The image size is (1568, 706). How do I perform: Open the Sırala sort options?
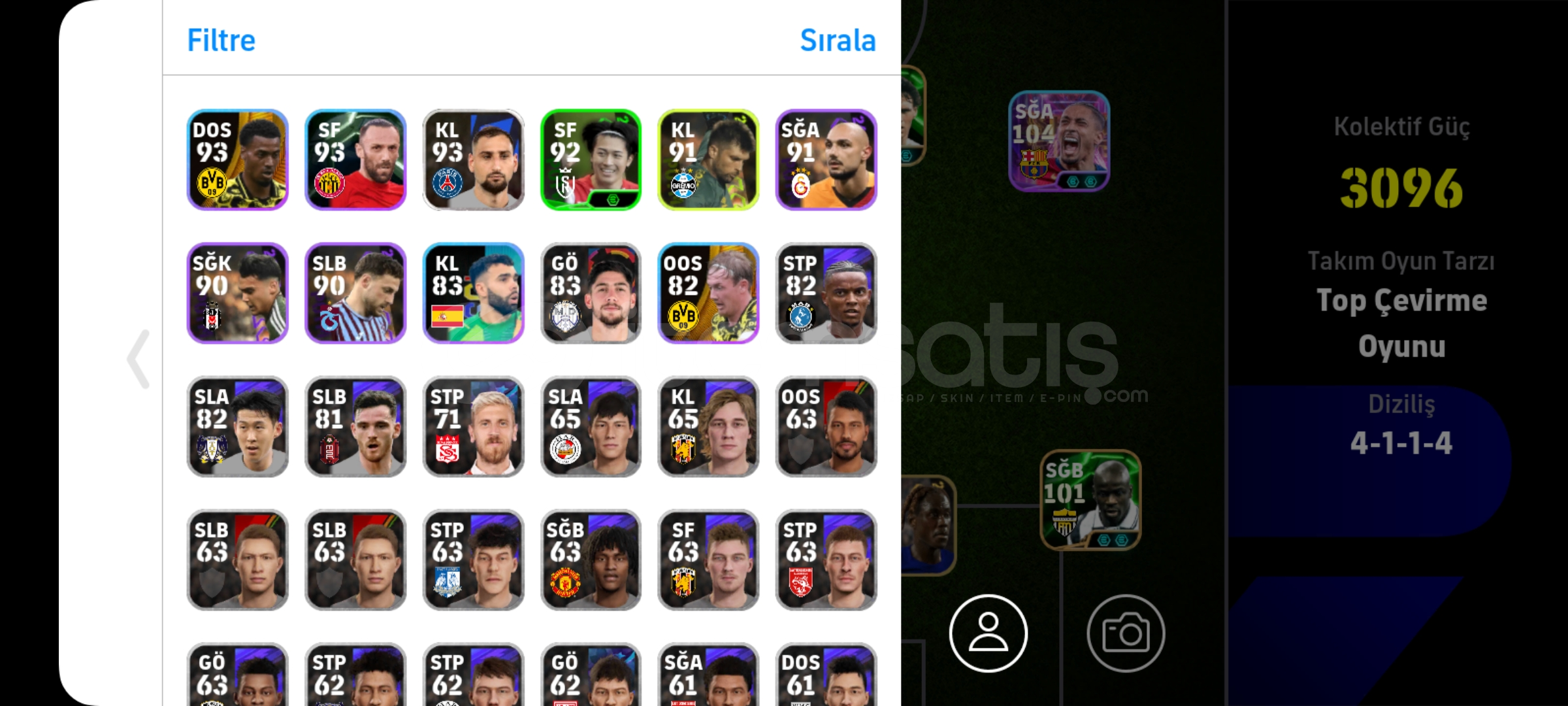pos(838,41)
